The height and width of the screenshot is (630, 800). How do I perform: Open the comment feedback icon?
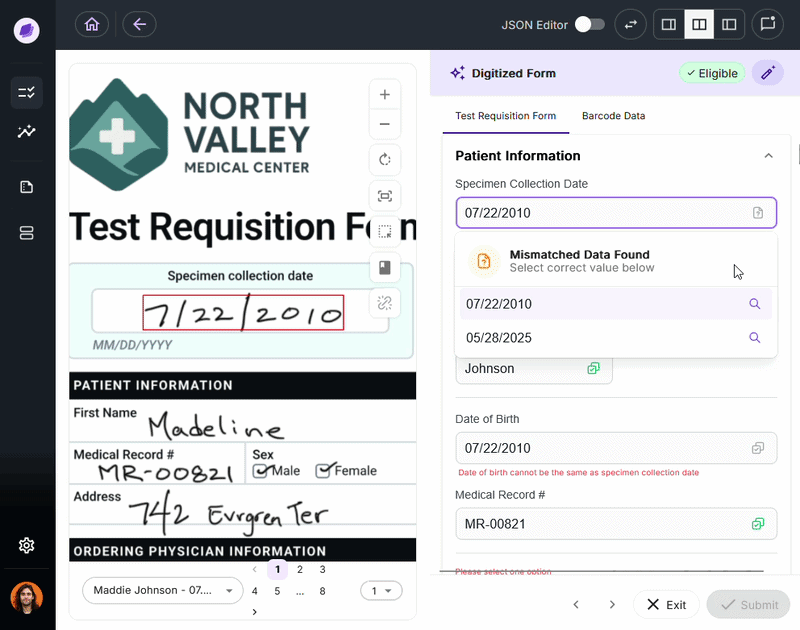coord(768,24)
